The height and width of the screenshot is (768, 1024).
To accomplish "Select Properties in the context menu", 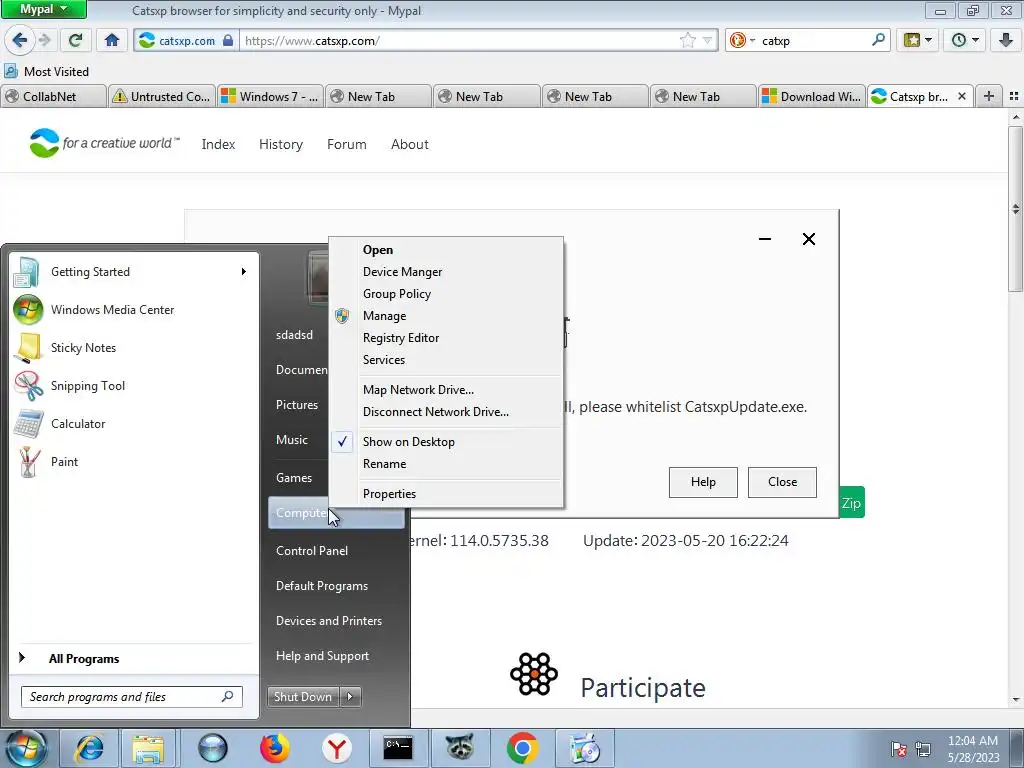I will pyautogui.click(x=447, y=494).
